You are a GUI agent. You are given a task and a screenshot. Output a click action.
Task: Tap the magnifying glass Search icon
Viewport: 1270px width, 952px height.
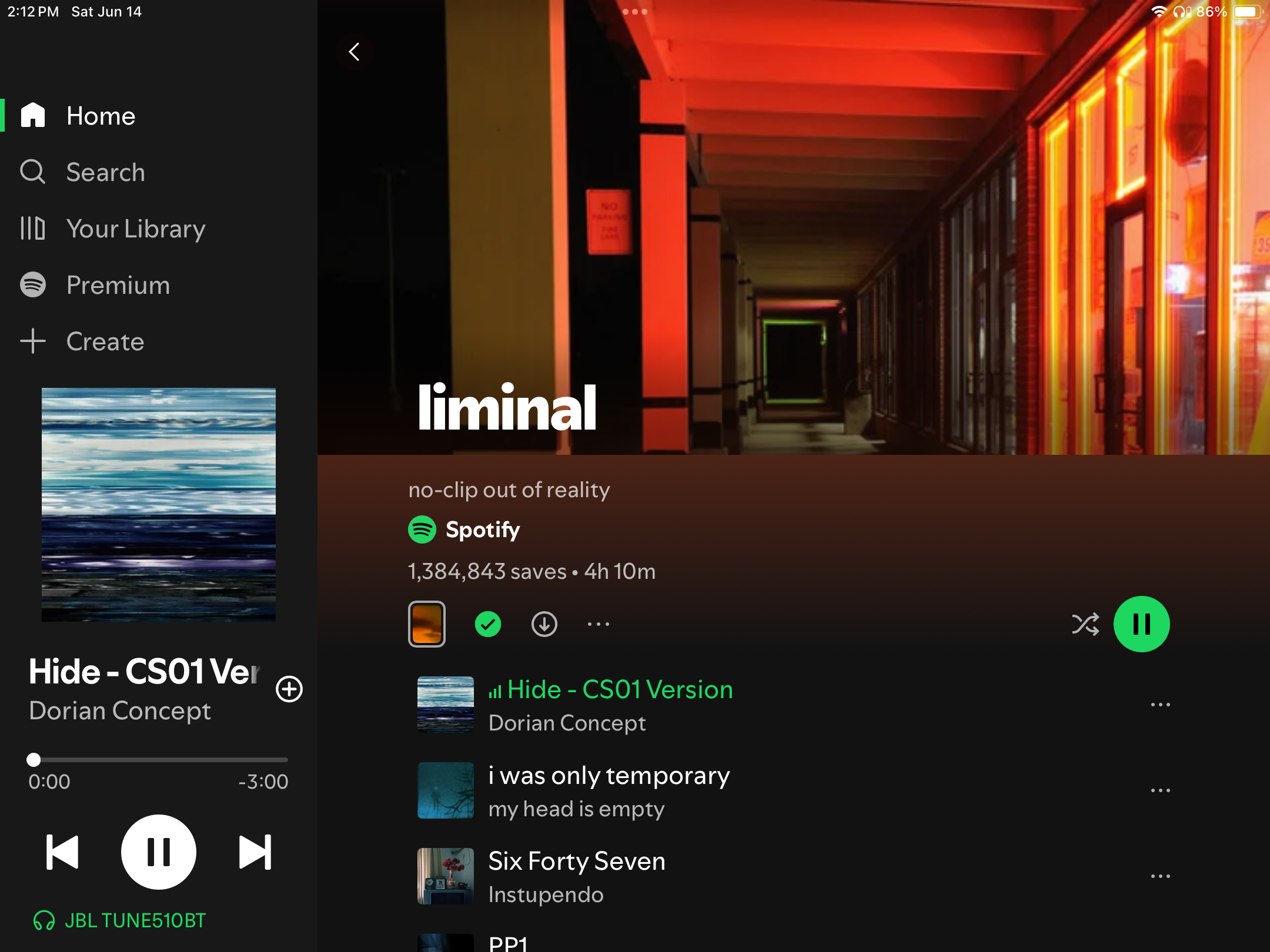33,172
